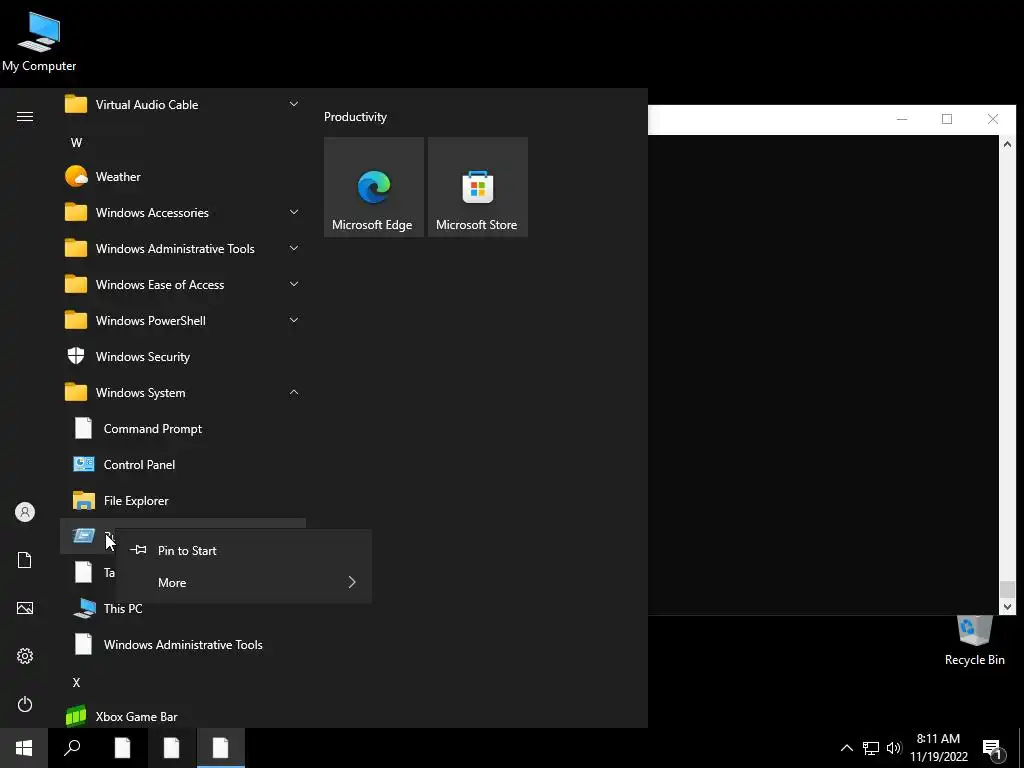
Task: Click the Windows Start button
Action: click(x=24, y=748)
